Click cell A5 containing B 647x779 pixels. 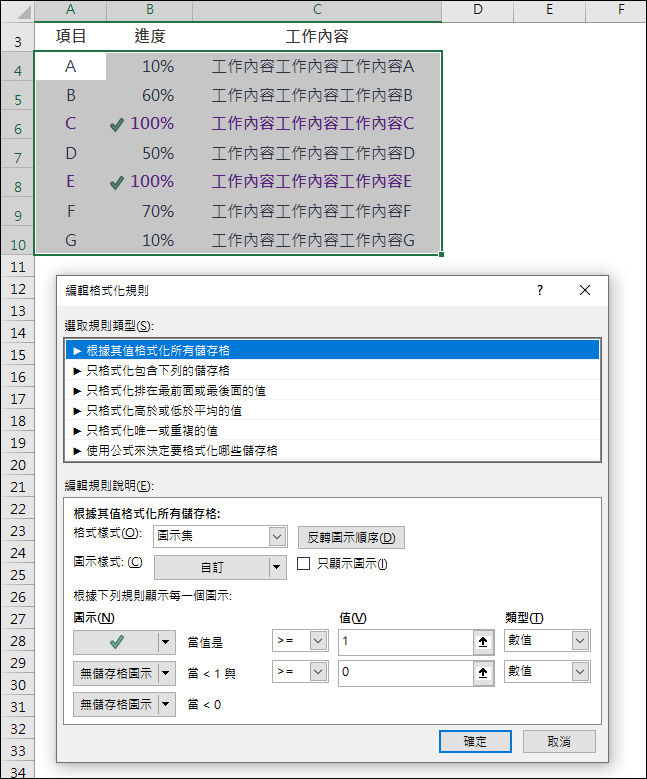coord(71,95)
